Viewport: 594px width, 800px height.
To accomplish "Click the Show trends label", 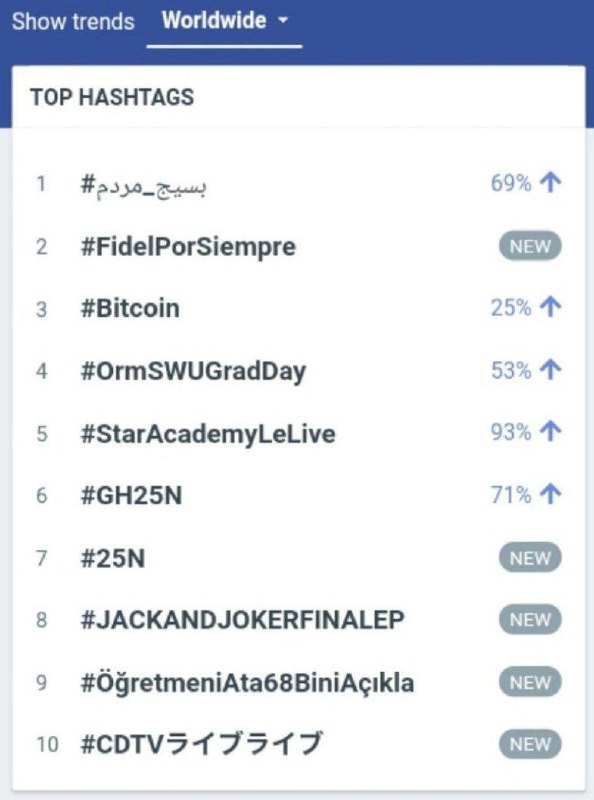I will 73,21.
